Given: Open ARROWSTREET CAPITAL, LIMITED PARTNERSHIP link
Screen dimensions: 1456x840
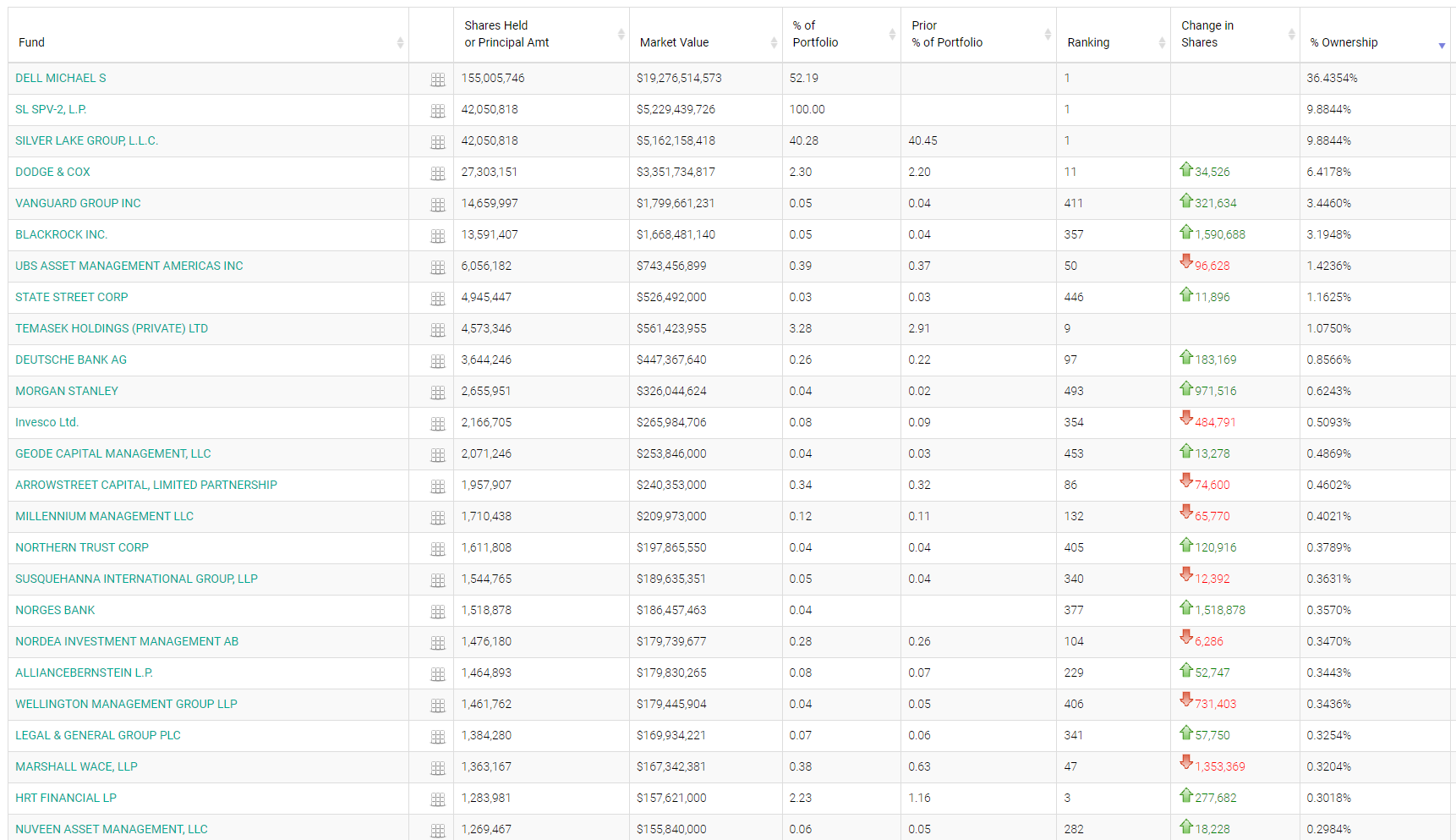Looking at the screenshot, I should click(x=146, y=485).
